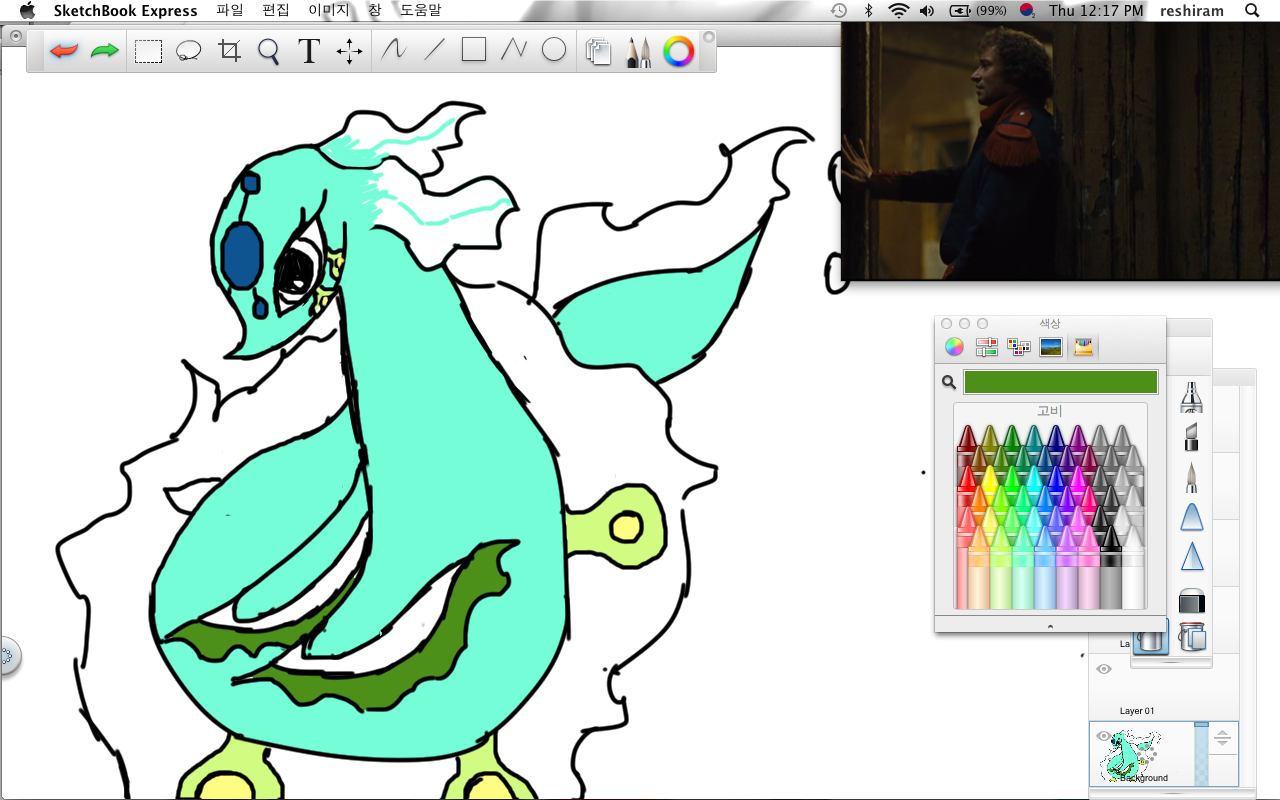The width and height of the screenshot is (1280, 800).
Task: Open the 이미지 menu
Action: tap(328, 10)
